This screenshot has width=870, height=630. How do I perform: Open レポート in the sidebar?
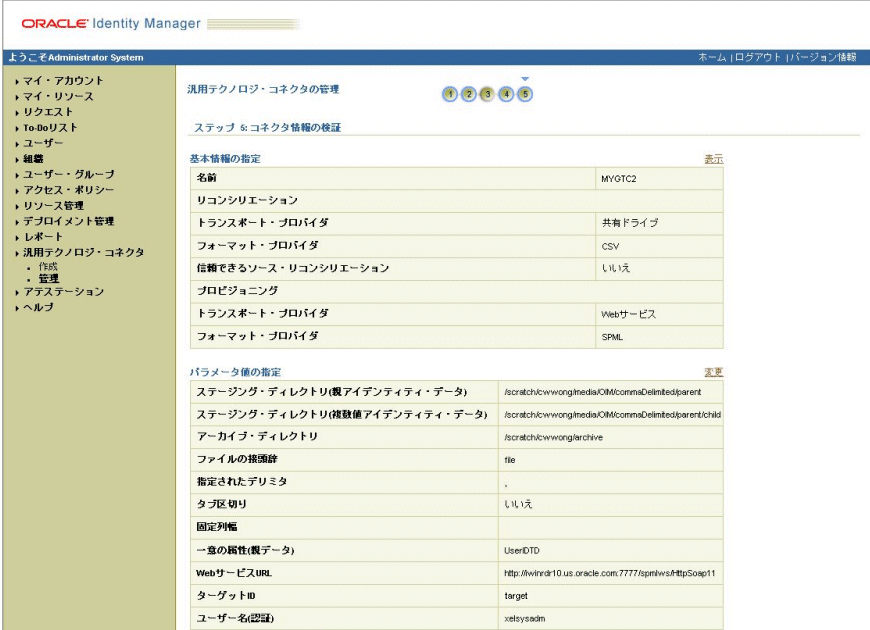pos(43,236)
